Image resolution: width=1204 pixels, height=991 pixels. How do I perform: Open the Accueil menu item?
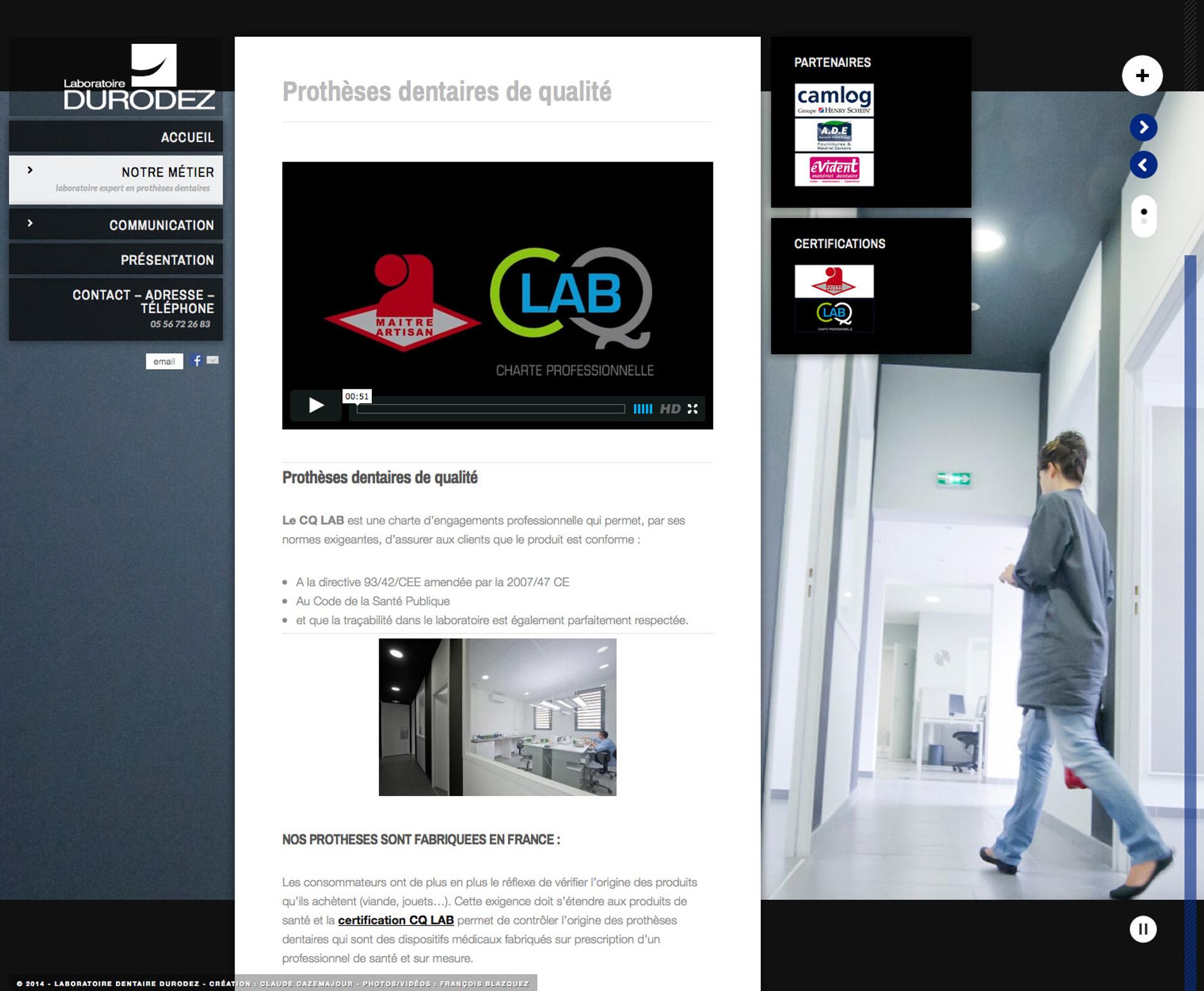(116, 137)
